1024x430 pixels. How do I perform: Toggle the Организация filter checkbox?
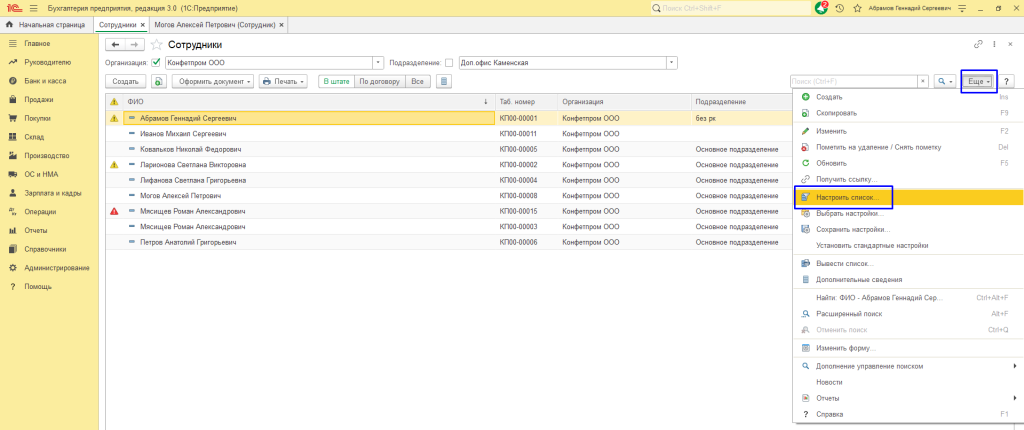click(x=156, y=62)
